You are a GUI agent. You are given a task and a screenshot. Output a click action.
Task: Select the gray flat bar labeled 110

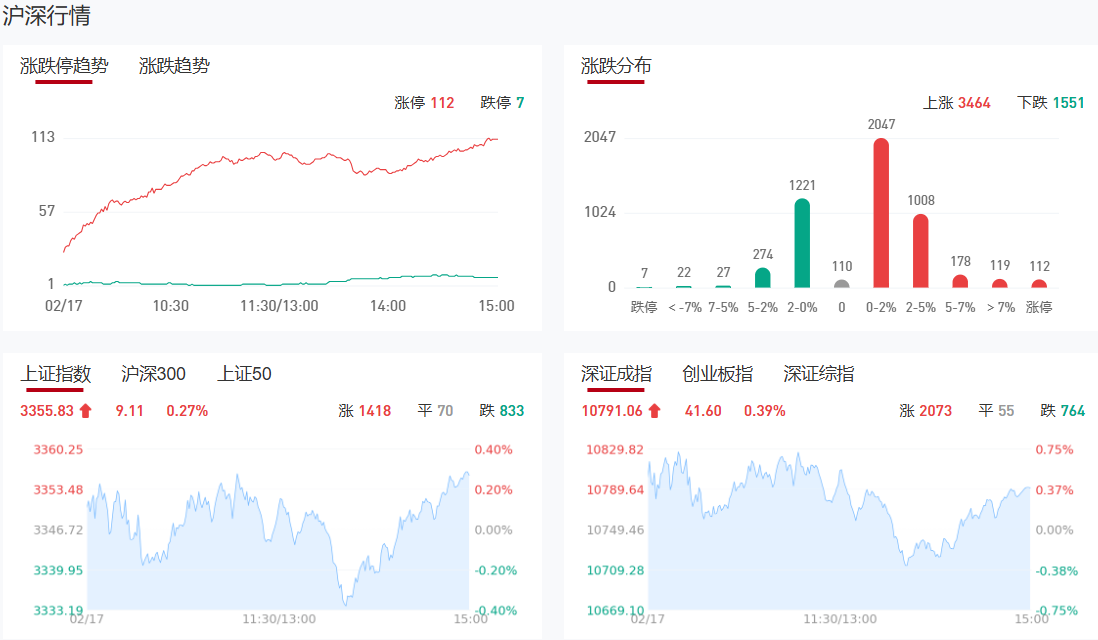[x=842, y=284]
